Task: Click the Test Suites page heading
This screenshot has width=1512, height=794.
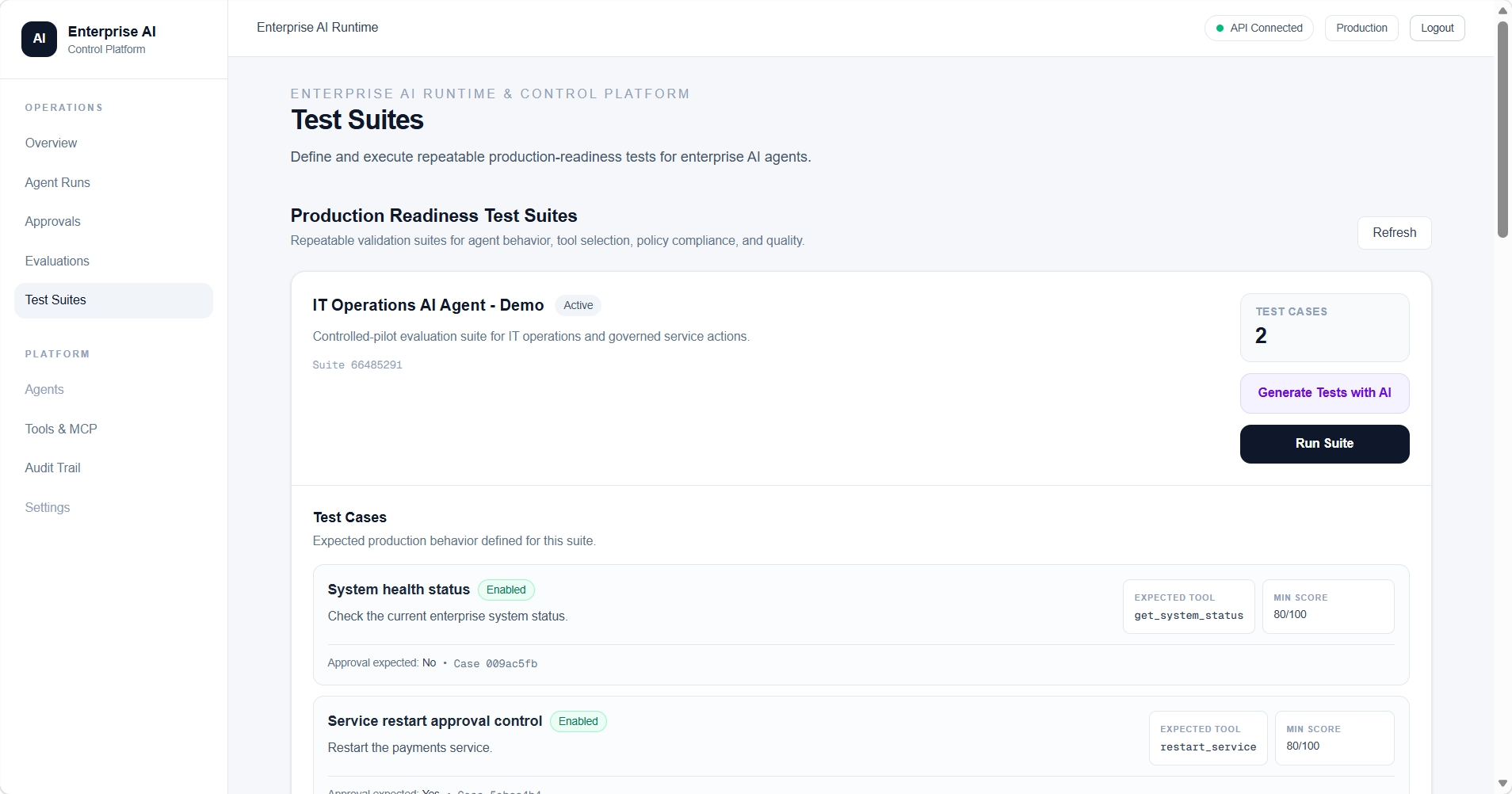Action: 357,120
